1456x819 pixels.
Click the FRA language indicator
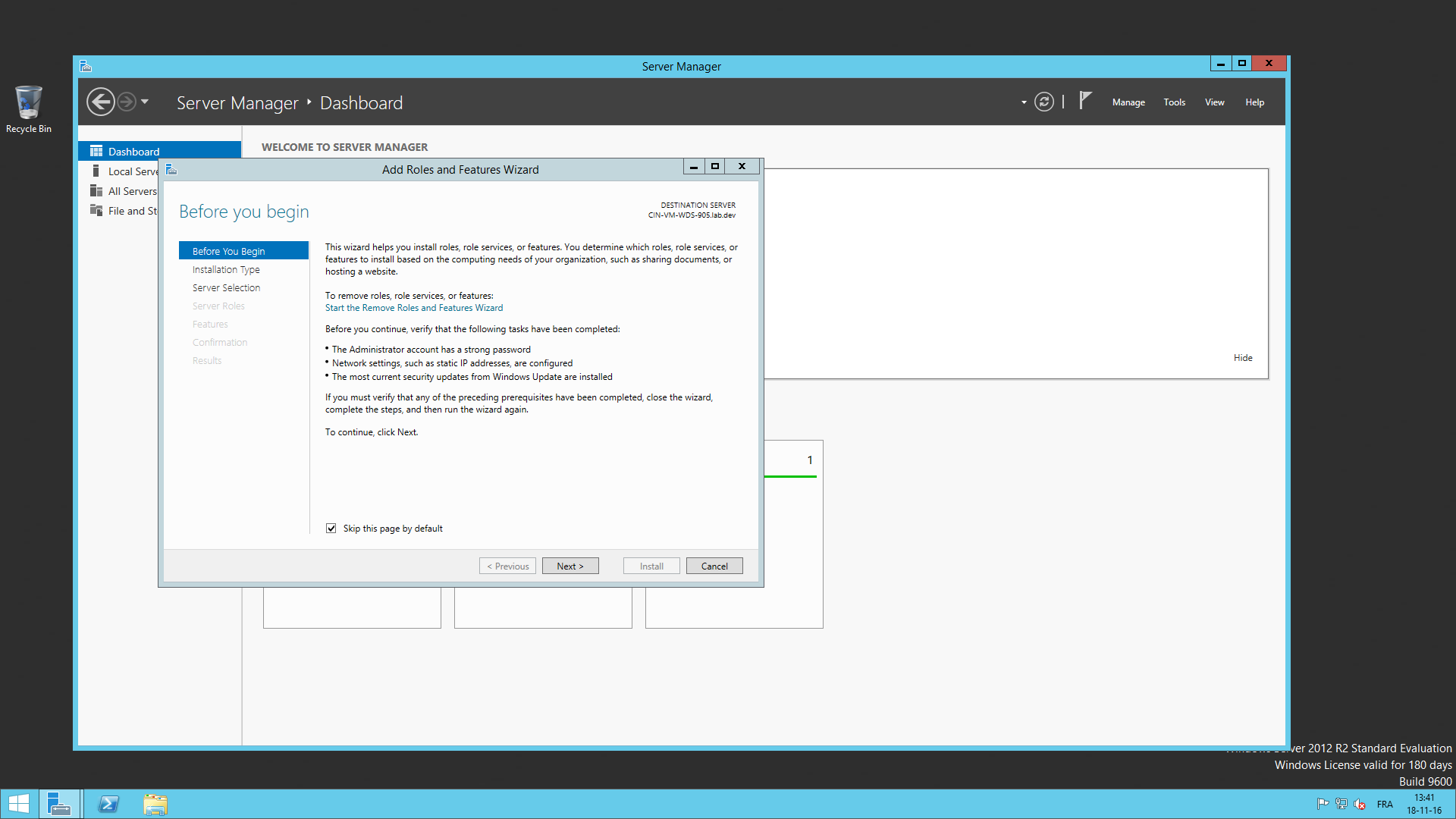coord(1385,805)
